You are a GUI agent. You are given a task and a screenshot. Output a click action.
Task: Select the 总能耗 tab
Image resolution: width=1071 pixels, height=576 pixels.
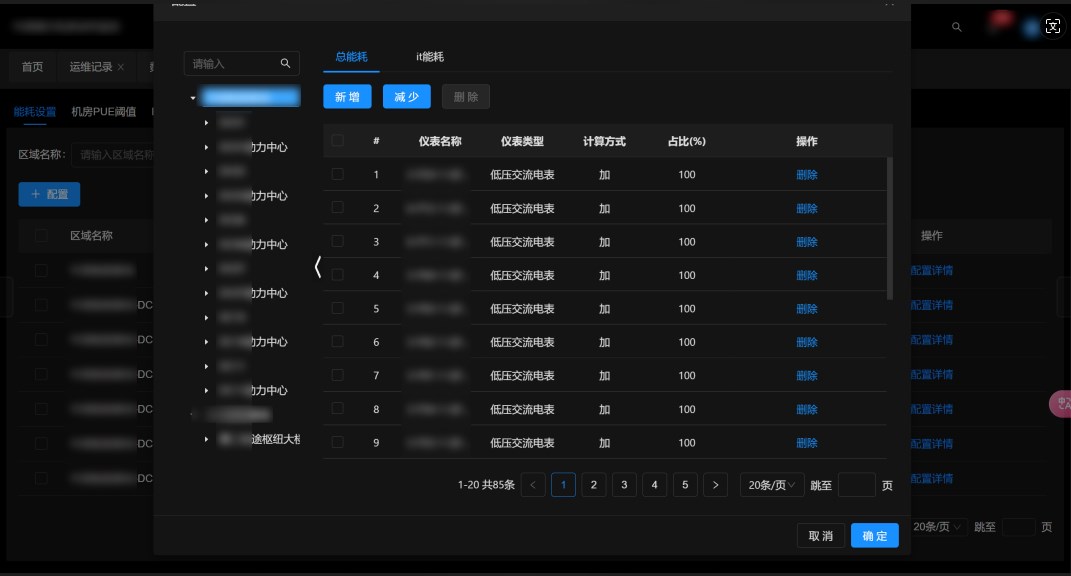[x=351, y=57]
